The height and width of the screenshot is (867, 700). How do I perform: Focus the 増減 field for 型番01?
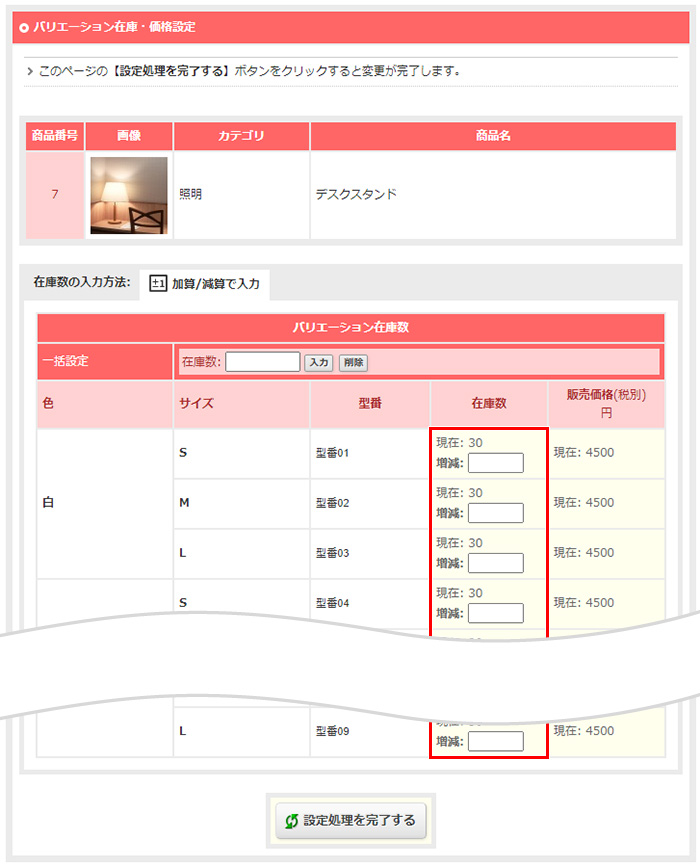pos(495,463)
